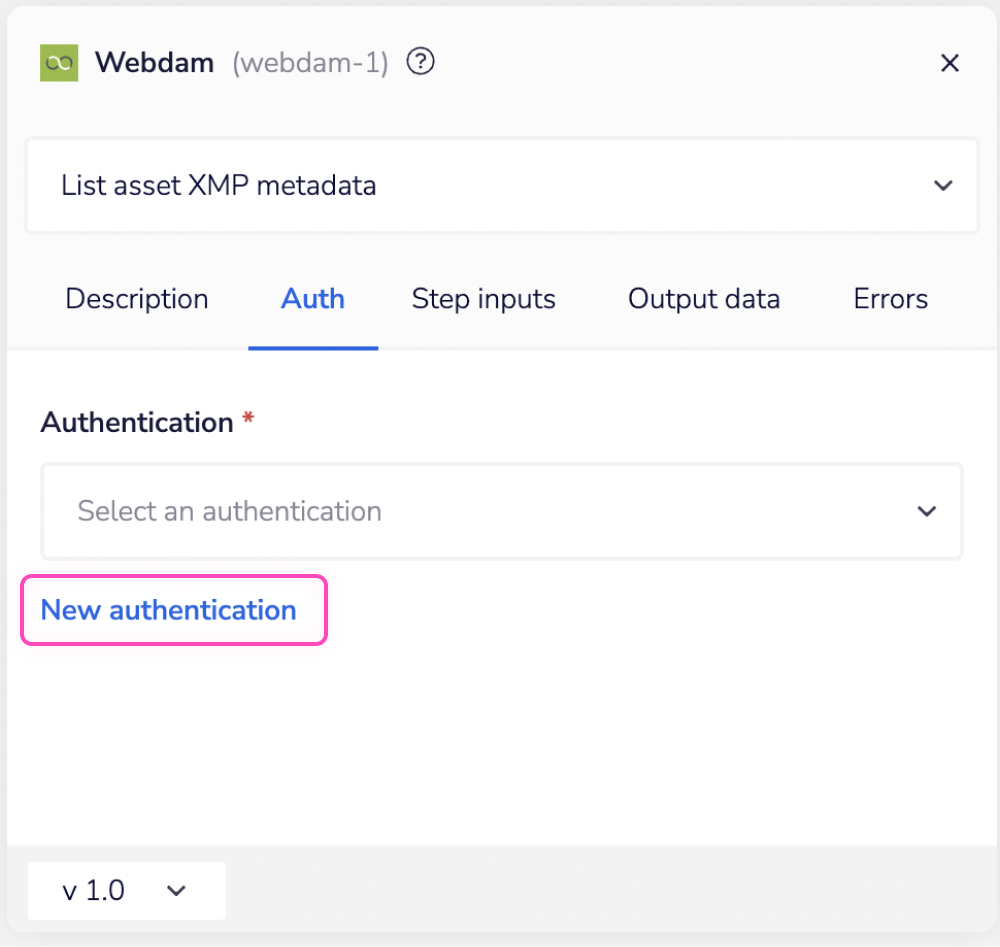View the Errors tab
The height and width of the screenshot is (947, 1000).
[890, 299]
